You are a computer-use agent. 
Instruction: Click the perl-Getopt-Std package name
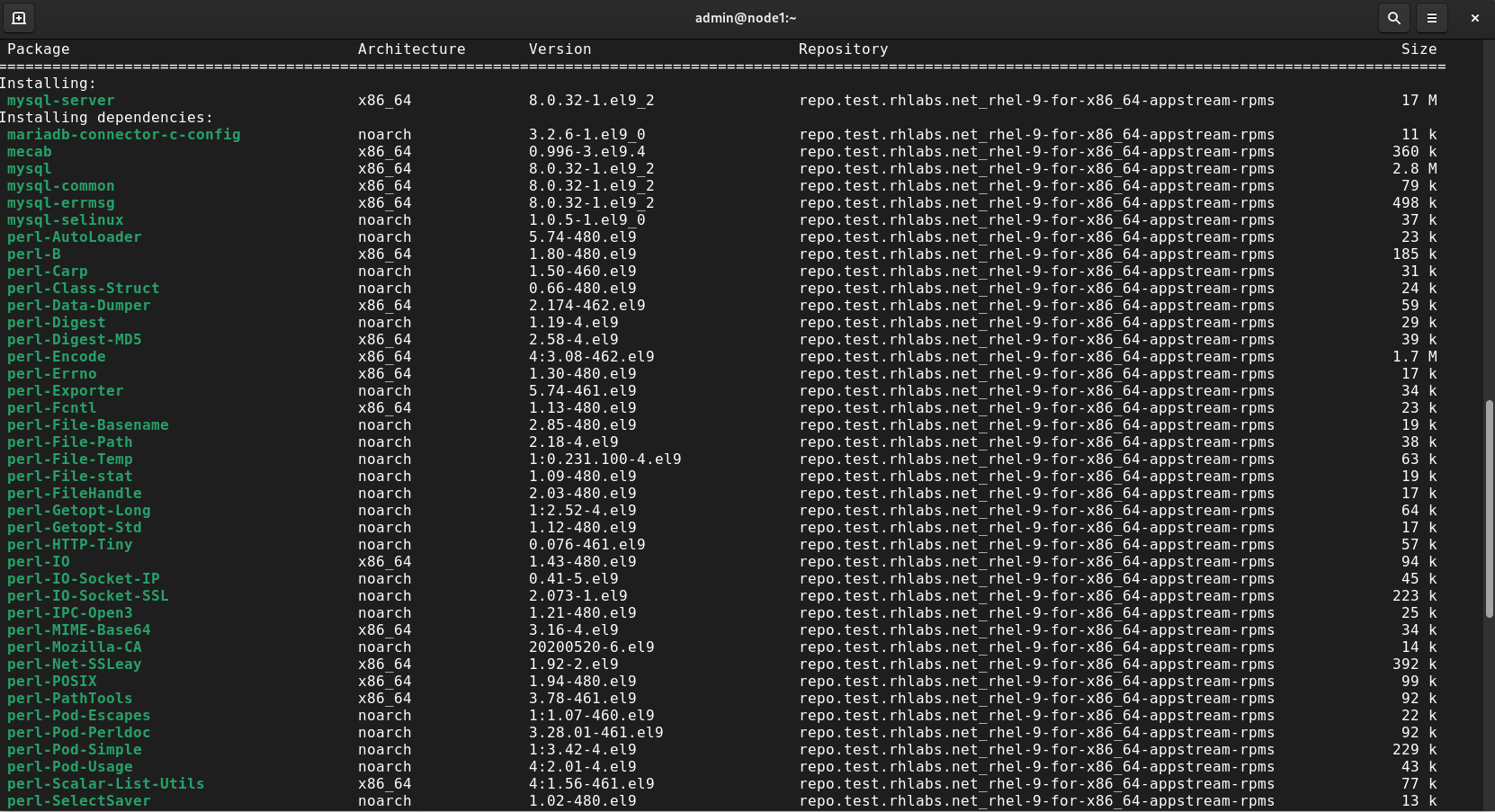click(x=75, y=528)
